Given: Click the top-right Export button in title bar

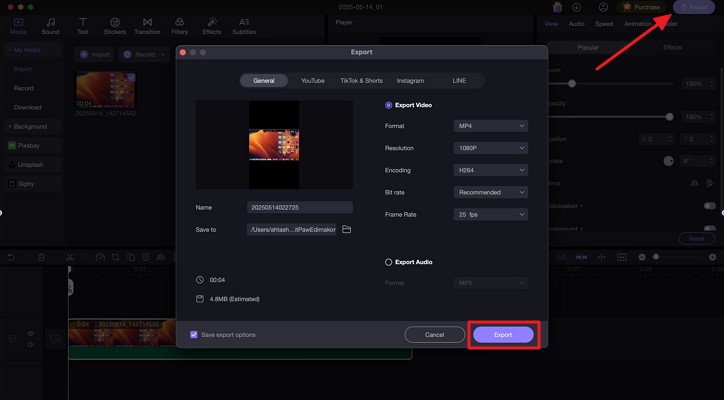Looking at the screenshot, I should [694, 7].
